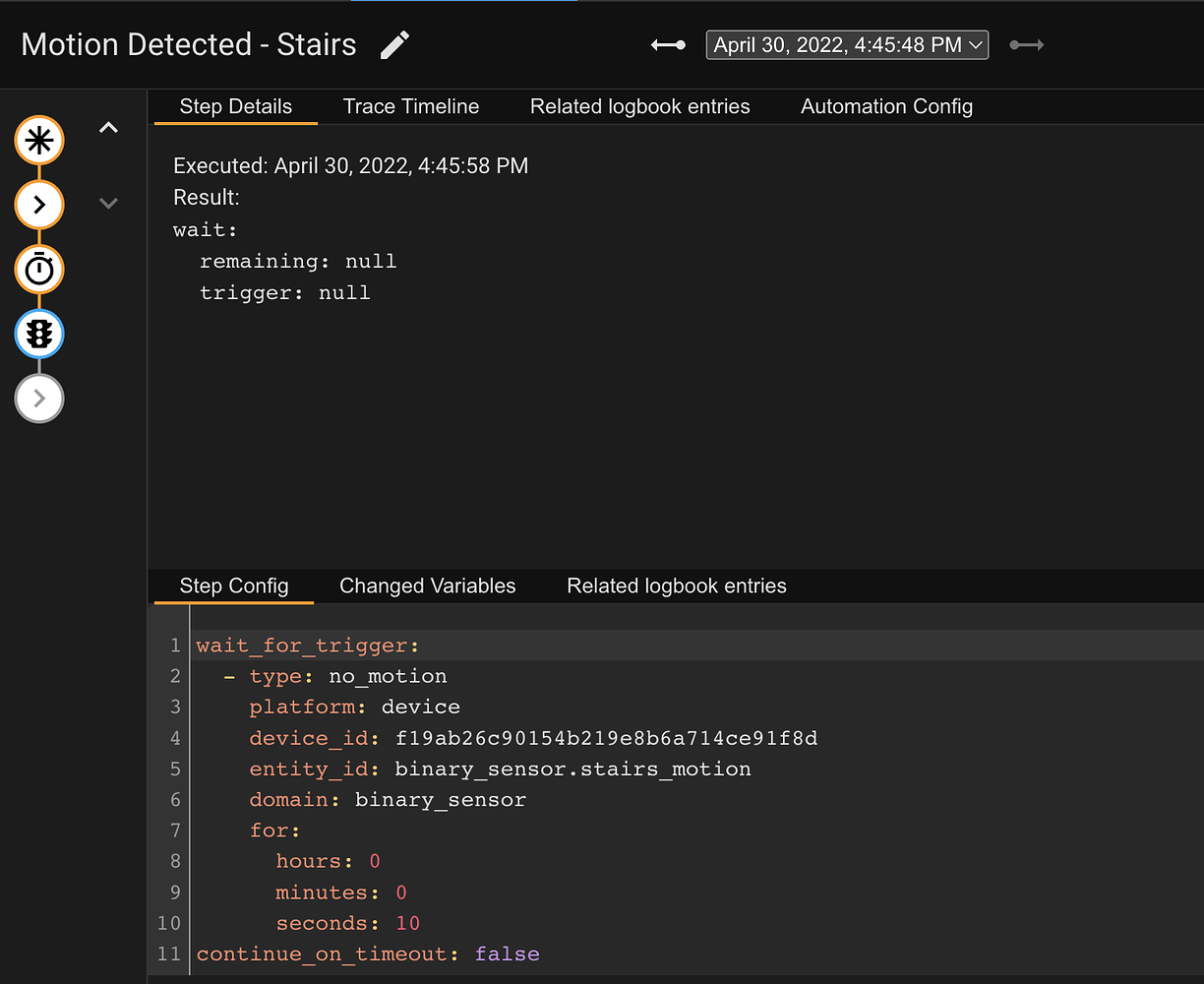Screen dimensions: 1204x984
Task: Select the traffic light wait node
Action: (39, 335)
